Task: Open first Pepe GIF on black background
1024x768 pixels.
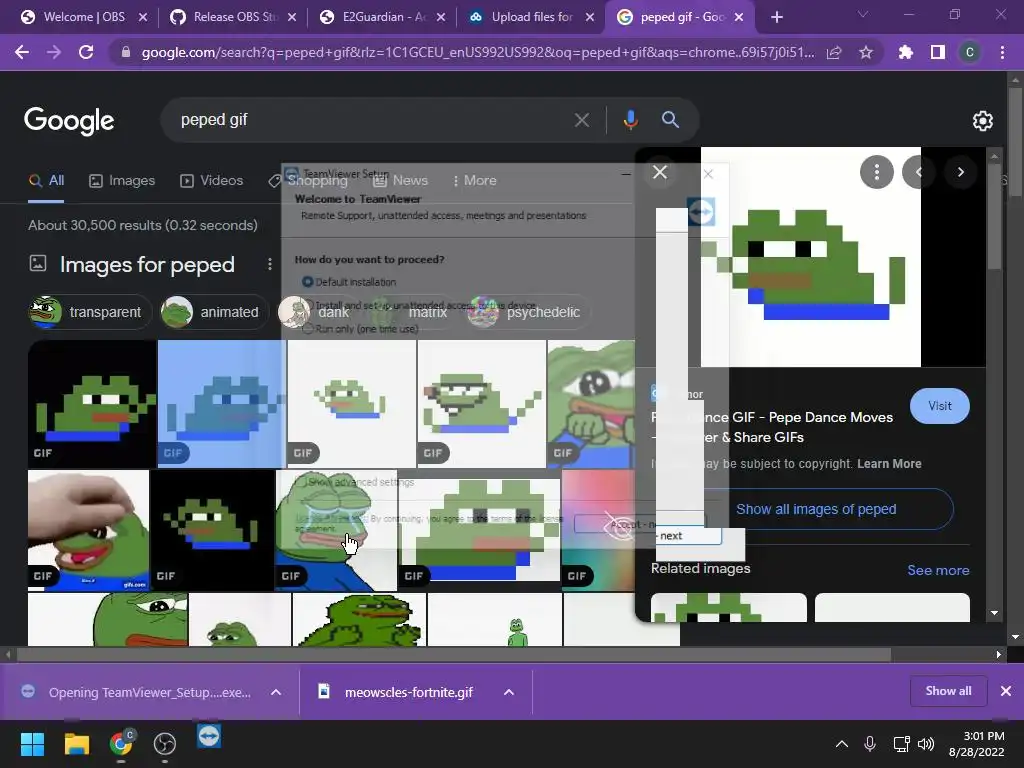Action: point(92,404)
